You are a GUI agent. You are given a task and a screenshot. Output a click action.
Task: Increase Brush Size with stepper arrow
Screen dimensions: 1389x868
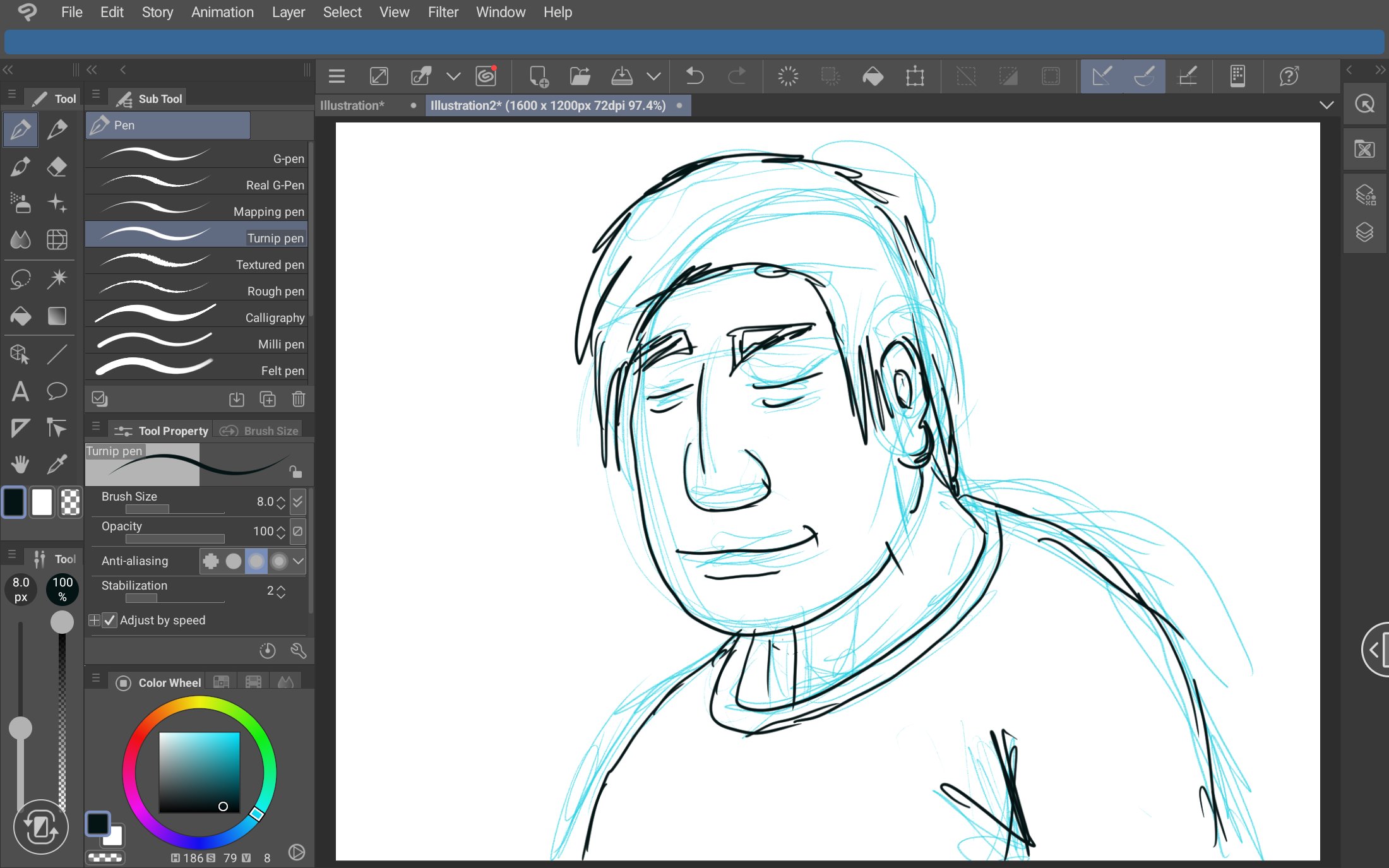point(281,497)
